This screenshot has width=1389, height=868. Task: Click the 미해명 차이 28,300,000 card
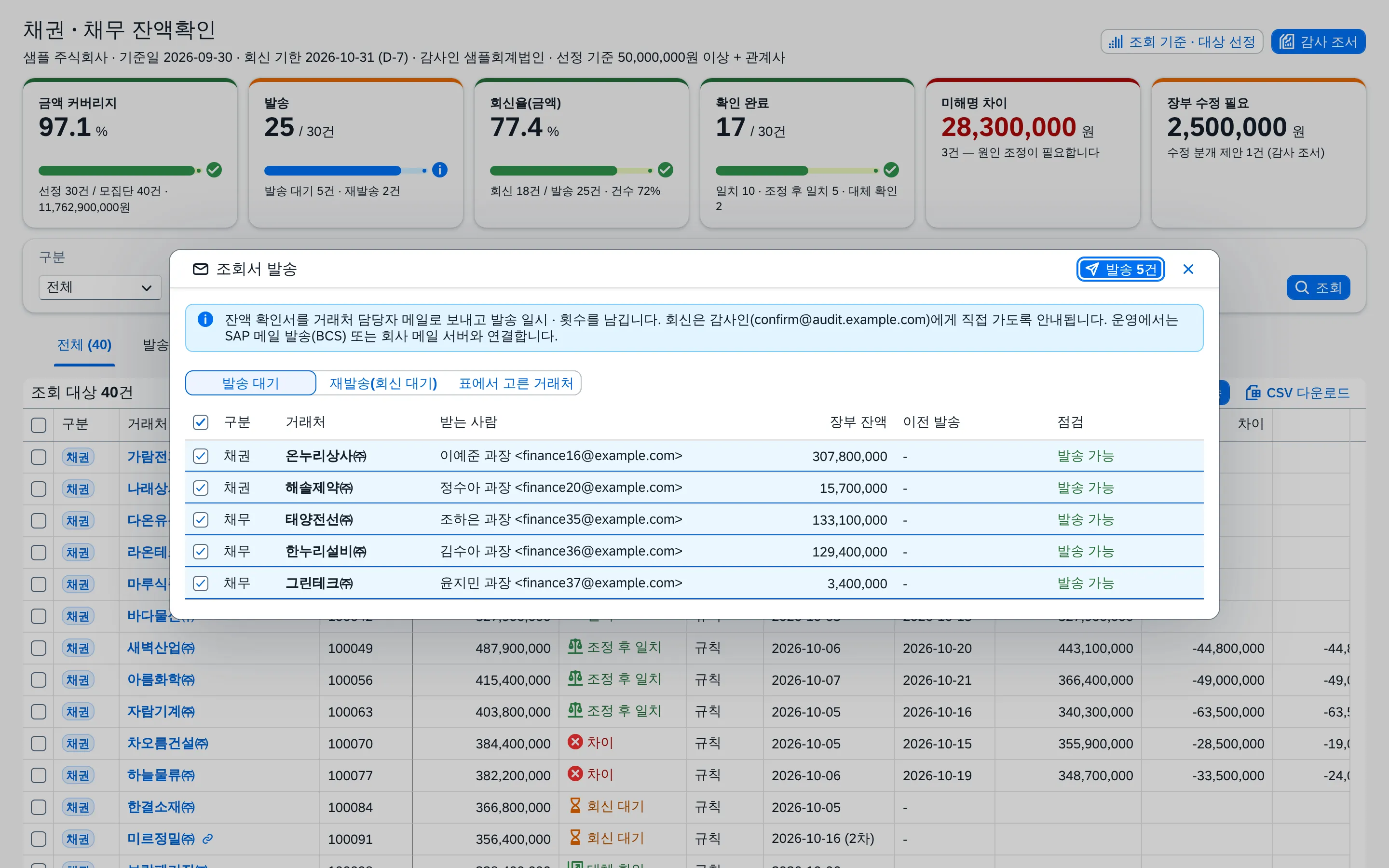[x=1033, y=153]
